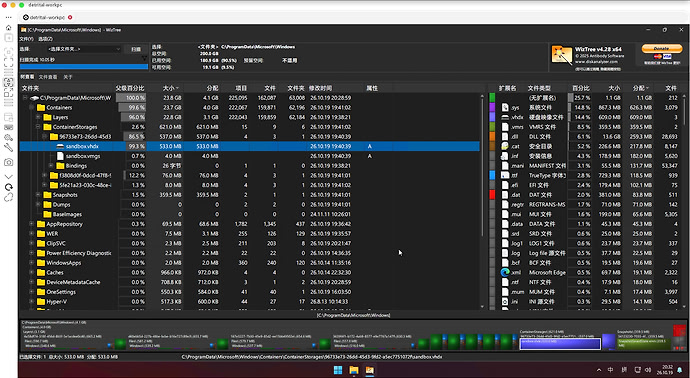Screen dimensions: 690x378
Task: Click the three-dots menu in the remote sidebar
Action: [x=8, y=17]
